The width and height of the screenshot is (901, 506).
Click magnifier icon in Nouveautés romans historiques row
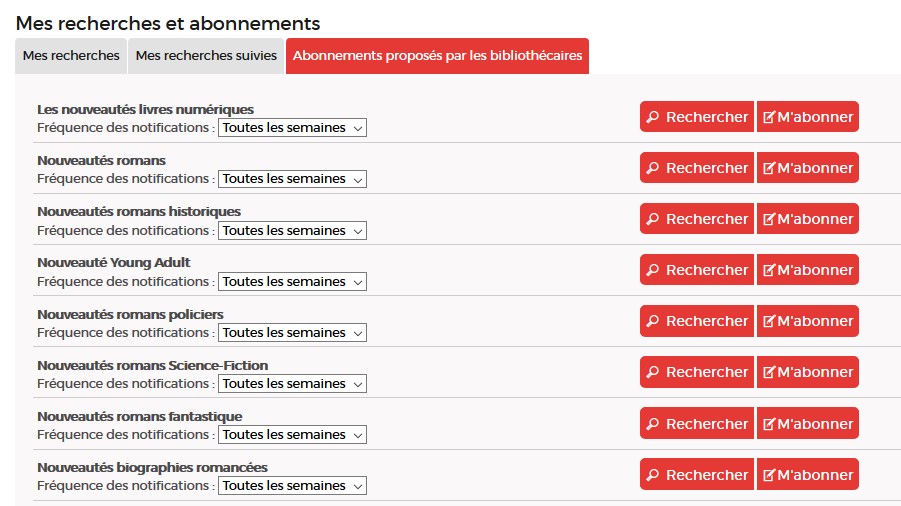tap(653, 219)
